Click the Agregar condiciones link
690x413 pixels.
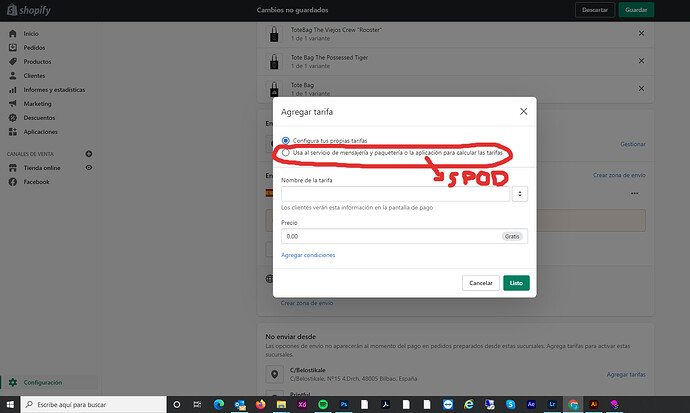(308, 255)
